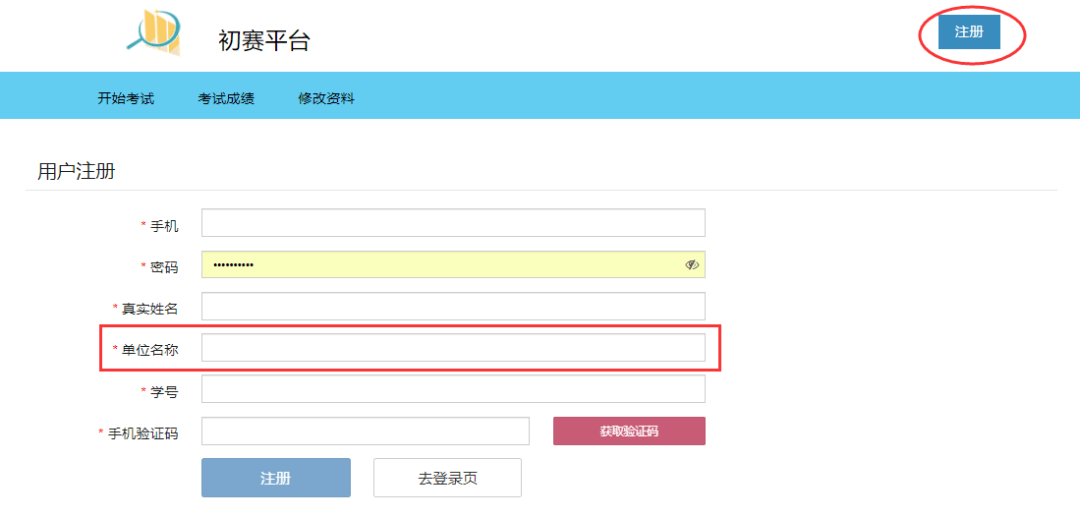Click into the 密码 password field
1080x517 pixels.
pyautogui.click(x=440, y=265)
